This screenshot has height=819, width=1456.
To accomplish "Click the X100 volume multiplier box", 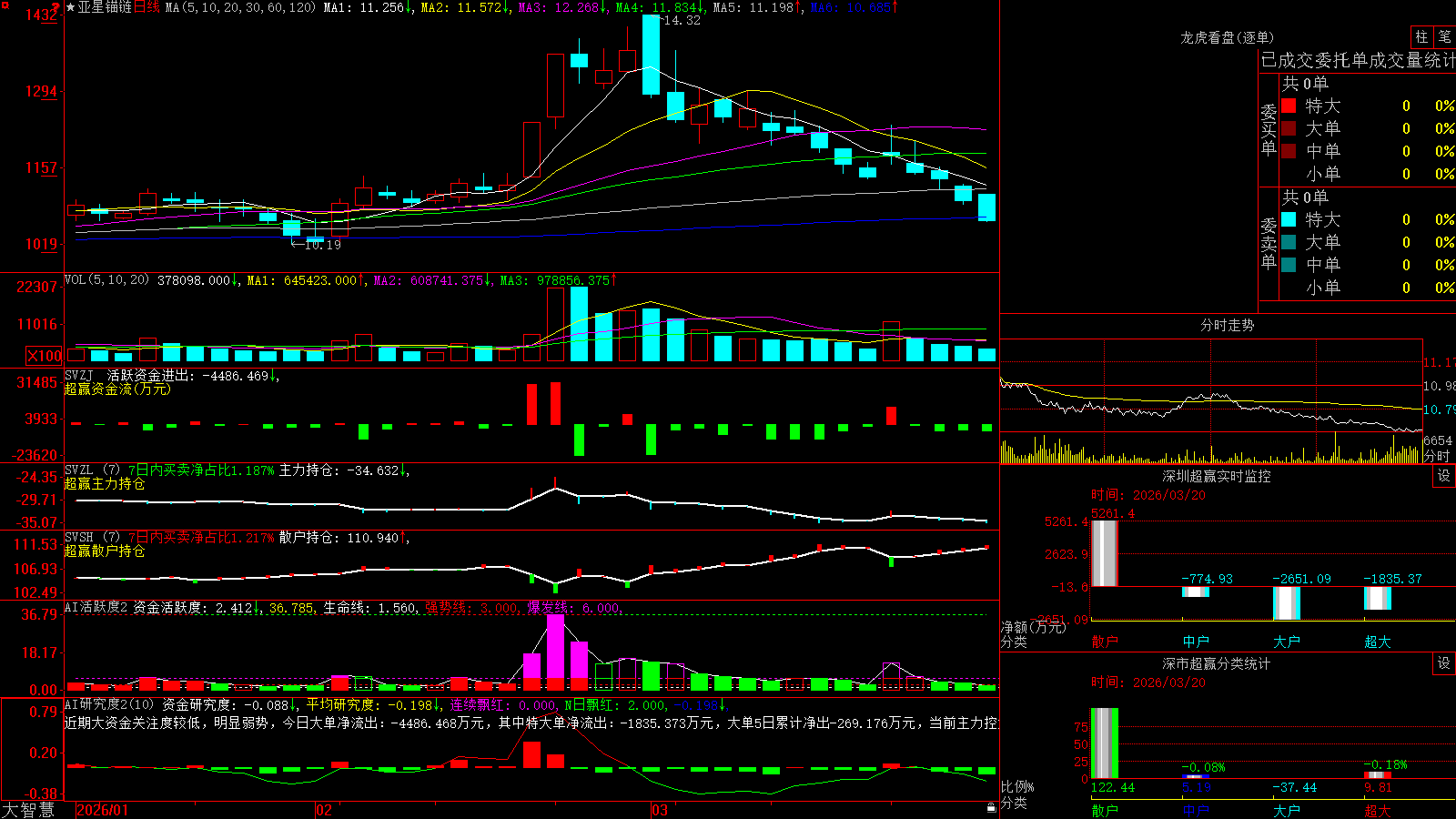I will point(45,356).
